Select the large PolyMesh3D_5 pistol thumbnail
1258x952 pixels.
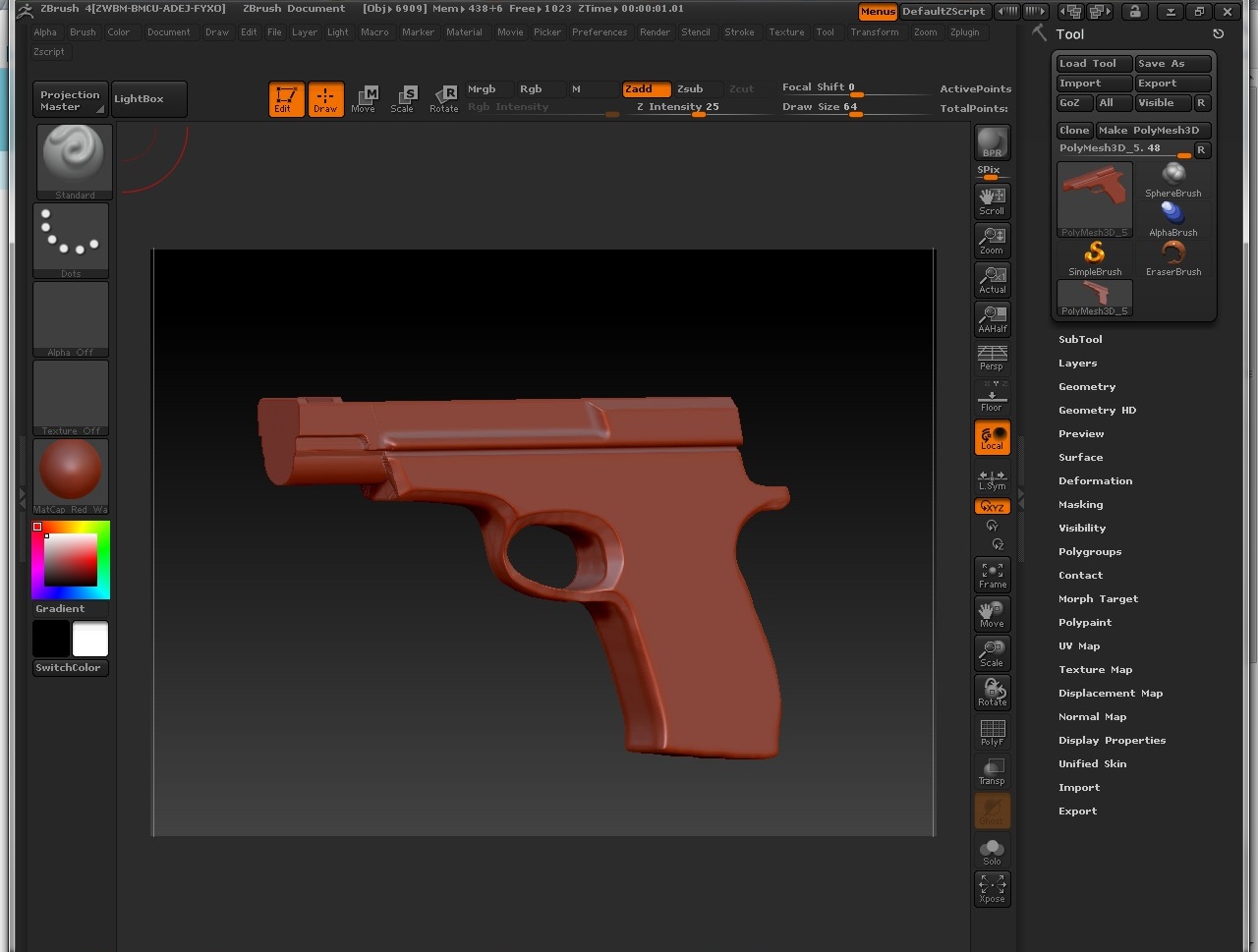pos(1095,199)
